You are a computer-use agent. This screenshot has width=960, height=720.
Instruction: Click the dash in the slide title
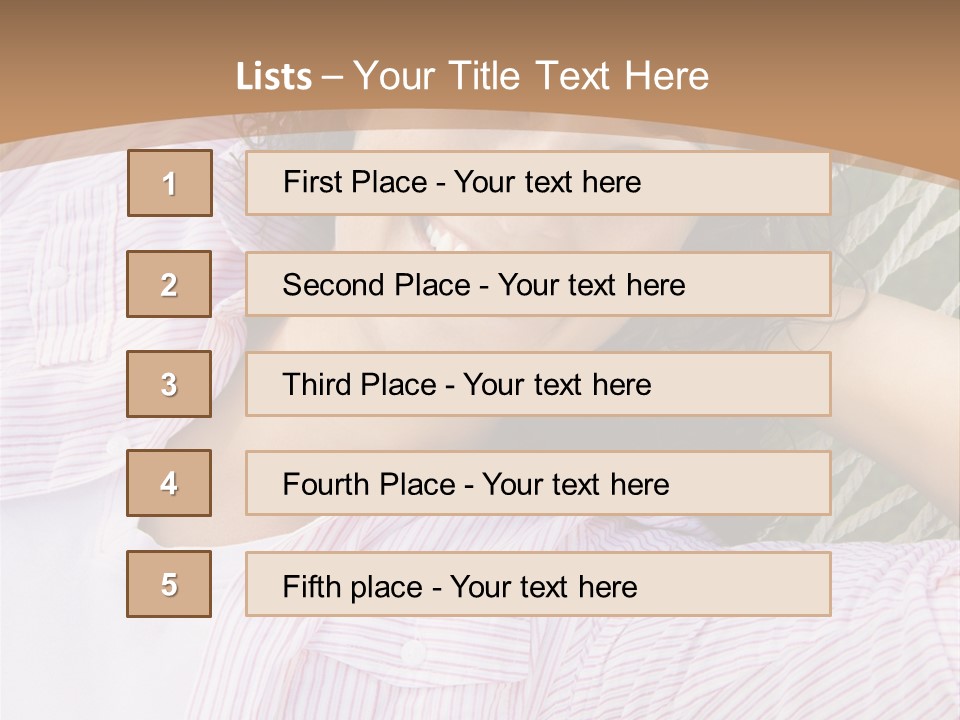tap(331, 77)
